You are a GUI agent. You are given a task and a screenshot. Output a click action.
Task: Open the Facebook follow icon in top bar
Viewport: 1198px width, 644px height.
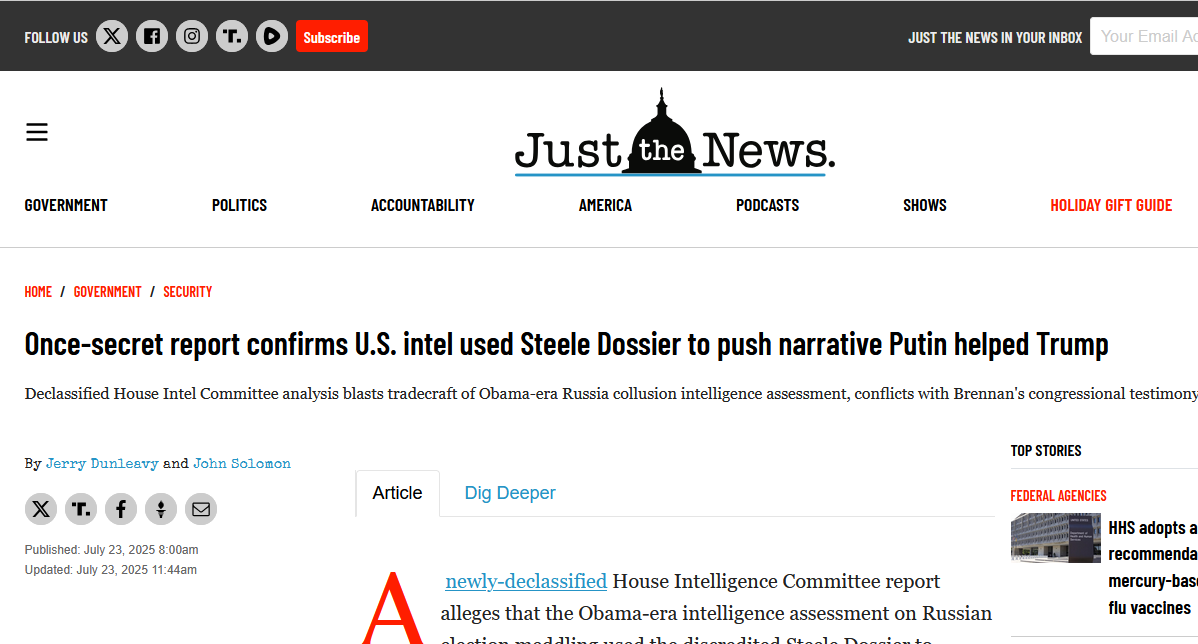tap(152, 36)
